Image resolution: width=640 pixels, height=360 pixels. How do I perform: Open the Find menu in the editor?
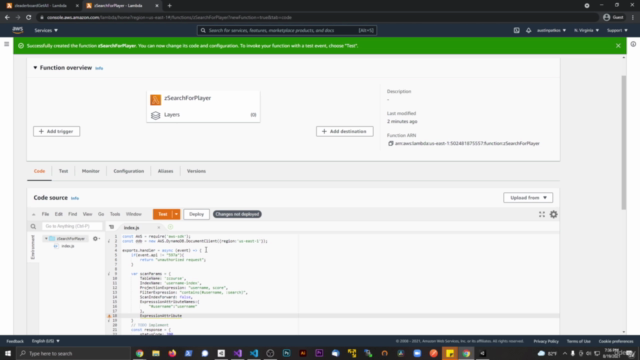73,214
